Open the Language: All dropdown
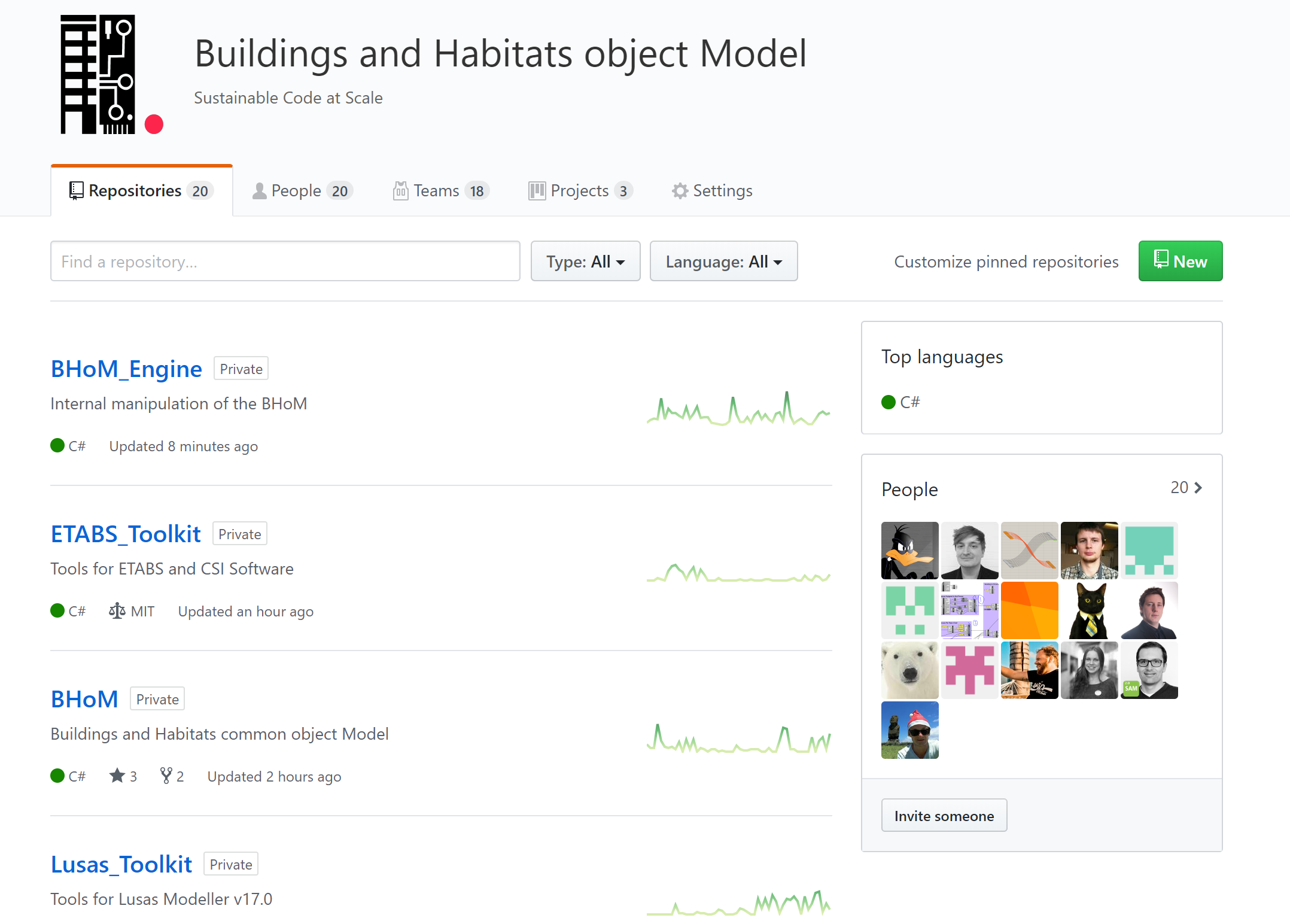Screen dimensions: 1290x924 723,262
